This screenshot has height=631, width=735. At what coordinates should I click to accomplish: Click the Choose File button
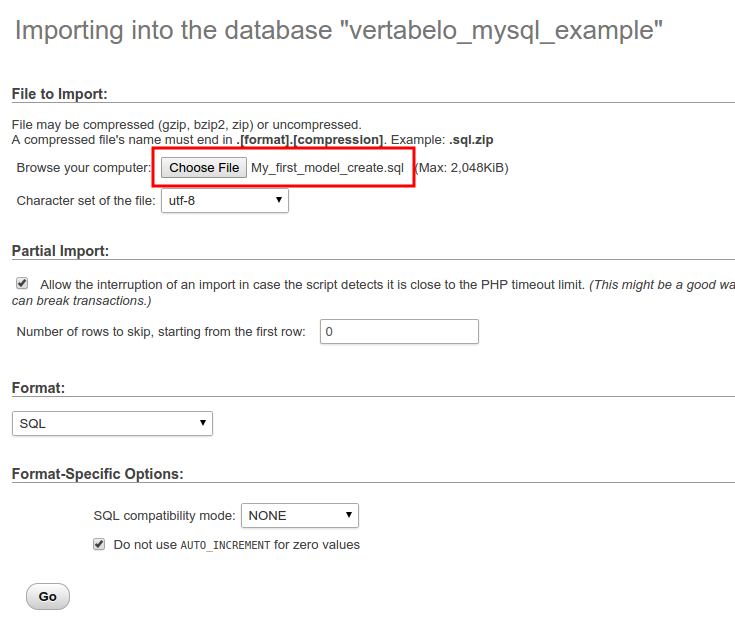(x=204, y=168)
